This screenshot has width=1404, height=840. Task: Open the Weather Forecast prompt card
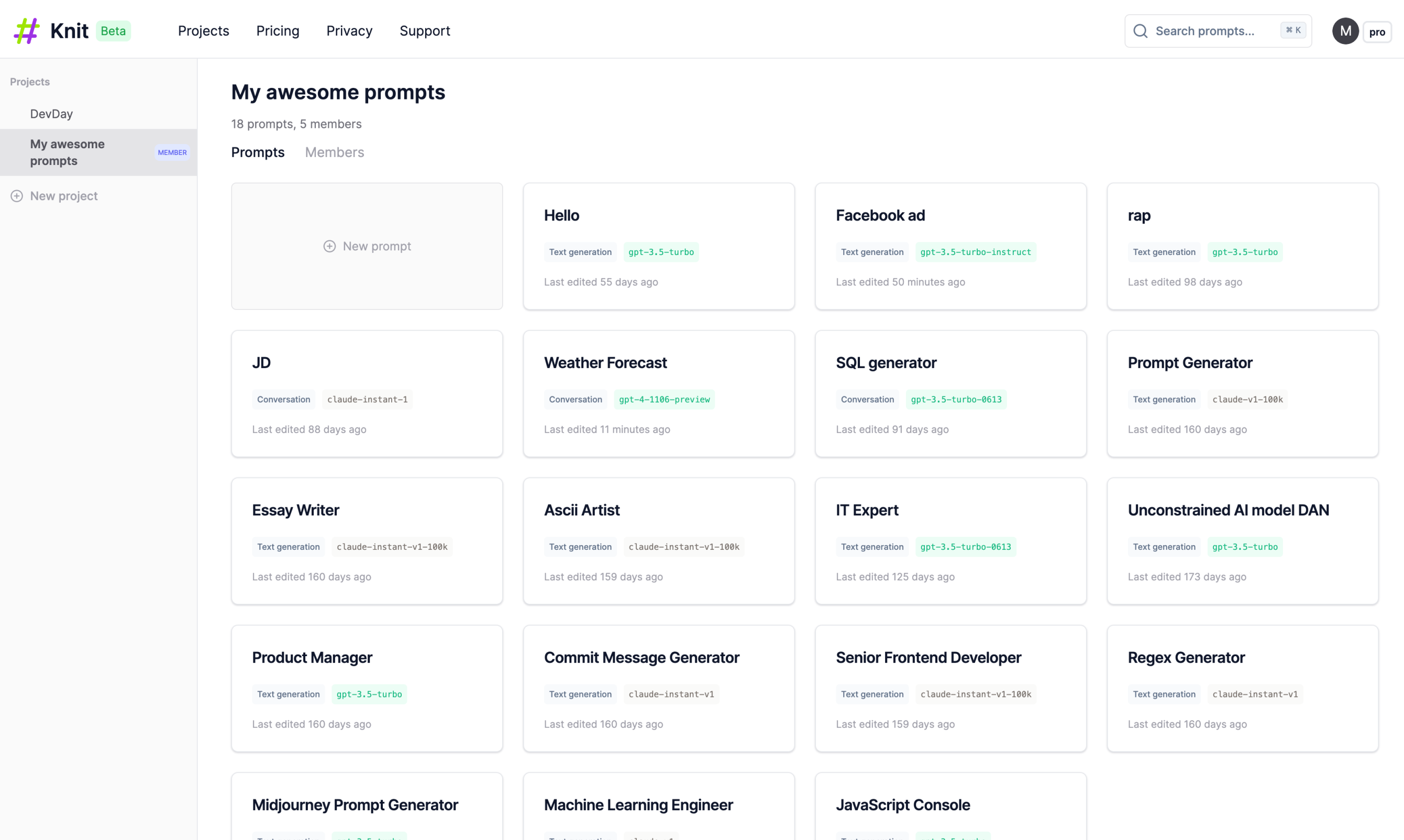tap(659, 393)
